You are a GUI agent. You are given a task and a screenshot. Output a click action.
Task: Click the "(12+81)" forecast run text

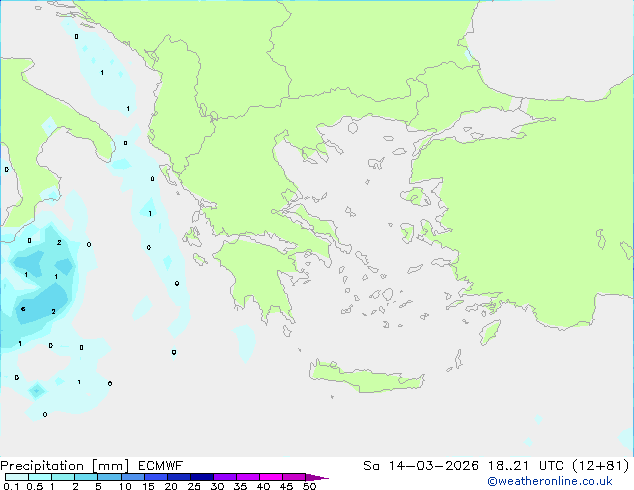601,466
